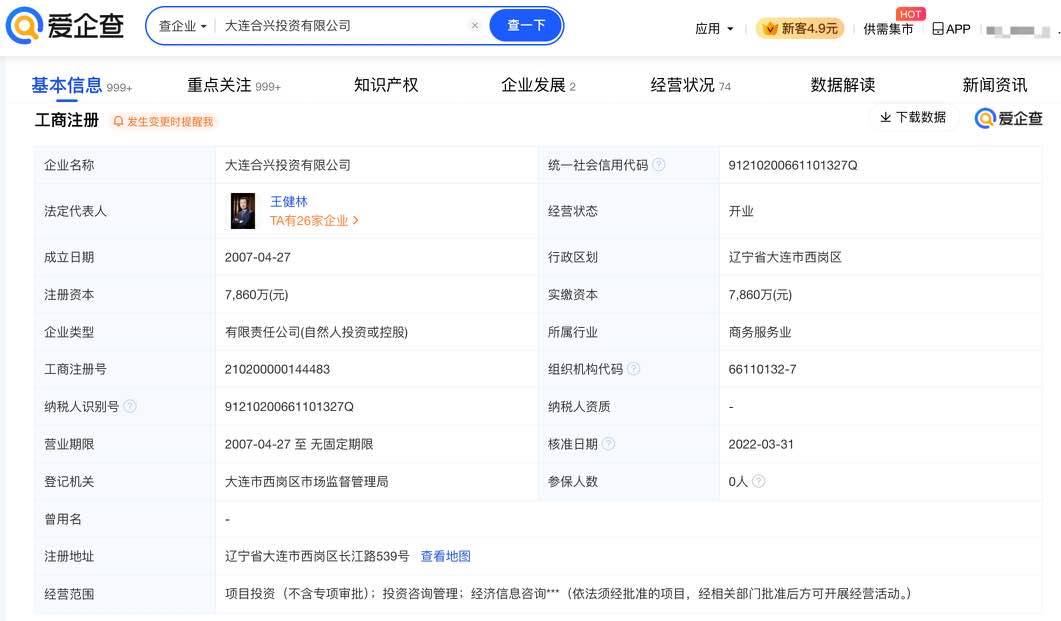Clear the search box with the × icon

tap(475, 24)
